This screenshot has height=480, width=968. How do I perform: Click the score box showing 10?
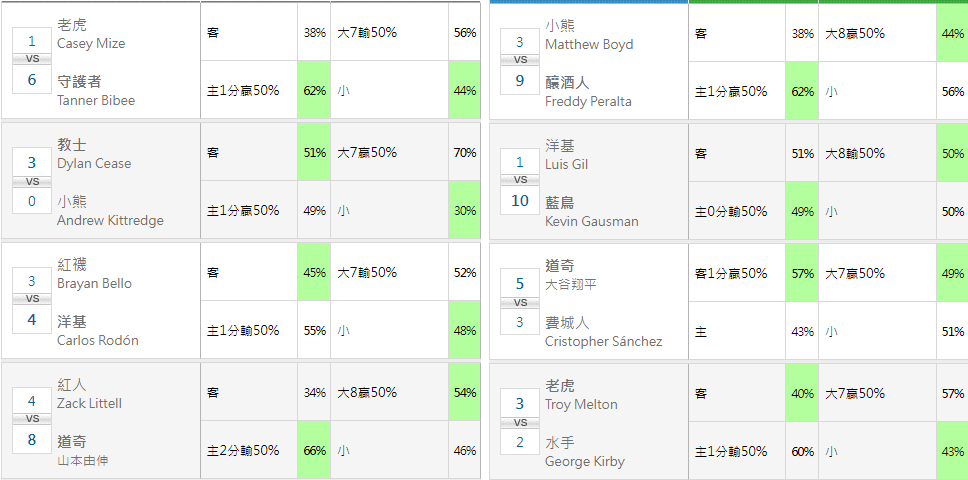519,201
